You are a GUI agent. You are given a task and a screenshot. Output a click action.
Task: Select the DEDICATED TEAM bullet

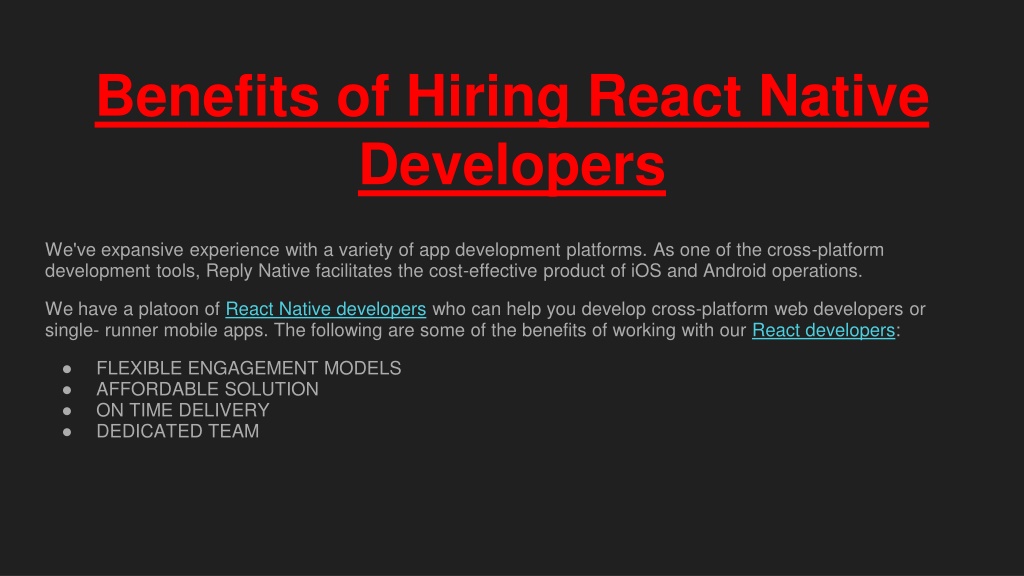click(177, 431)
